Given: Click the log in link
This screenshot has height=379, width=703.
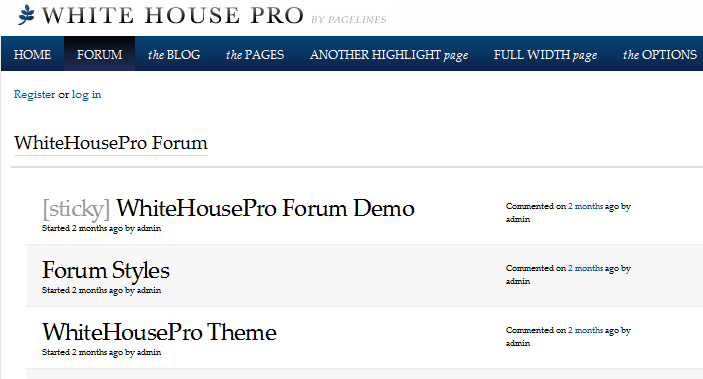Looking at the screenshot, I should click(87, 95).
